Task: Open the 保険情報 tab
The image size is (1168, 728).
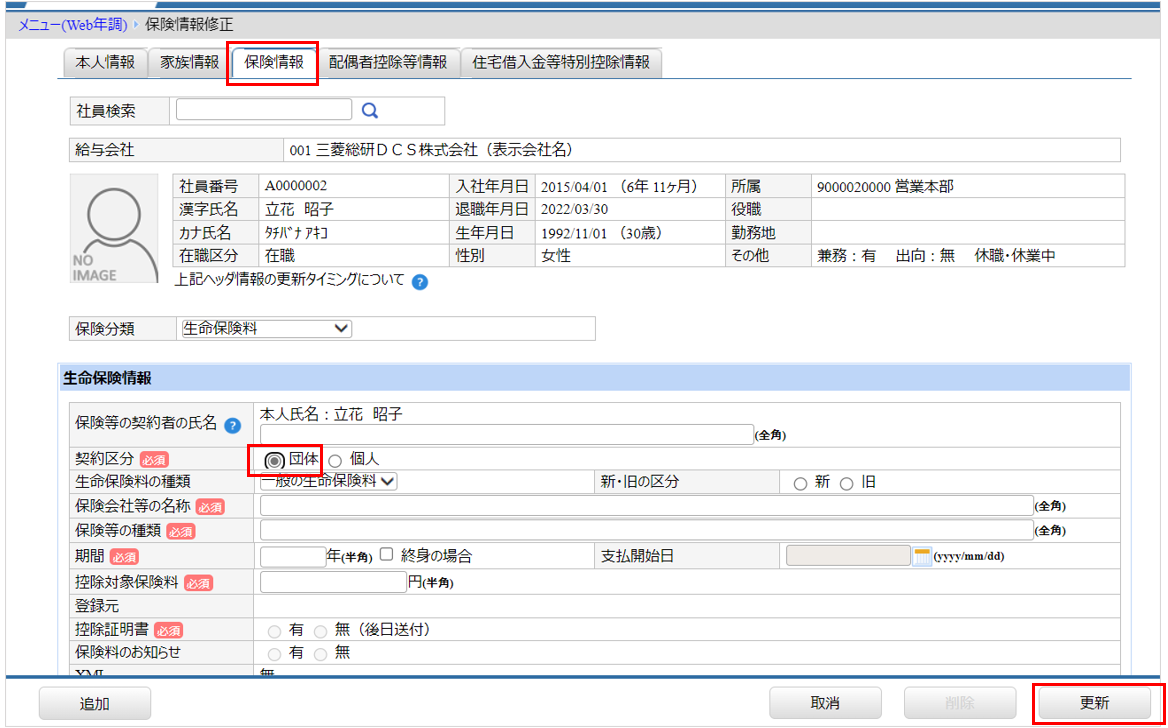Action: [274, 63]
